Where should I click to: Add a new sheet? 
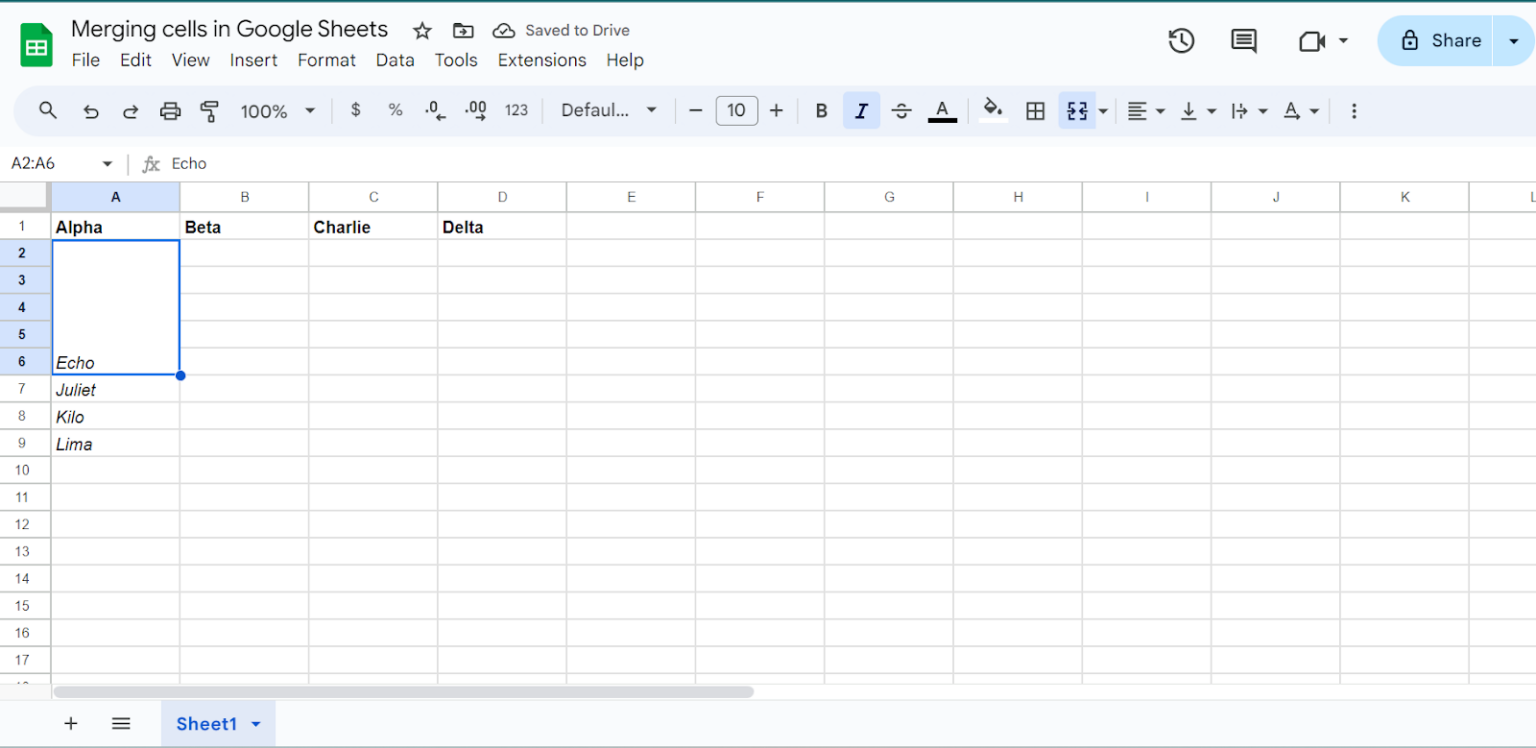point(70,723)
